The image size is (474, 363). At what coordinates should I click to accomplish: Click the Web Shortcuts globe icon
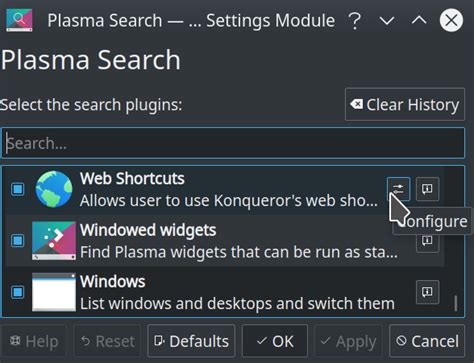pyautogui.click(x=54, y=189)
